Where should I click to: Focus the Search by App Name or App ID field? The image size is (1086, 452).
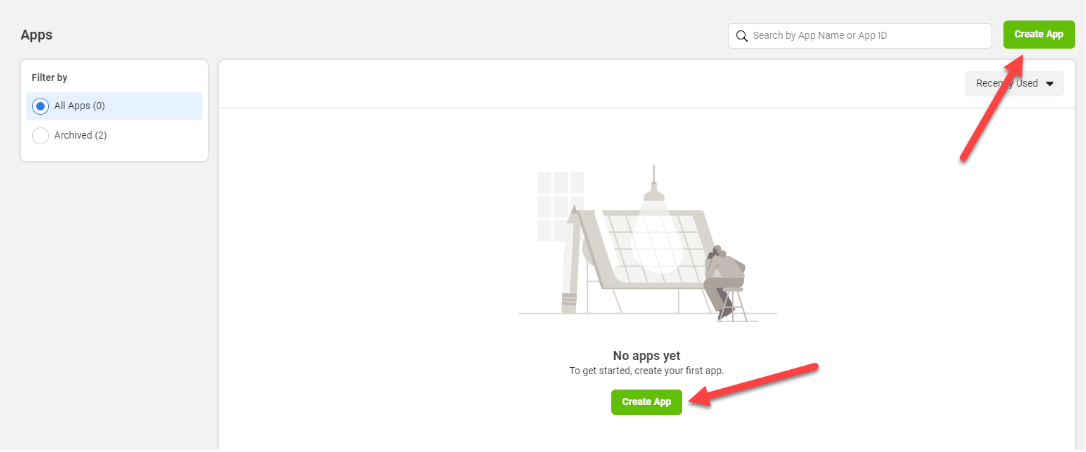860,35
